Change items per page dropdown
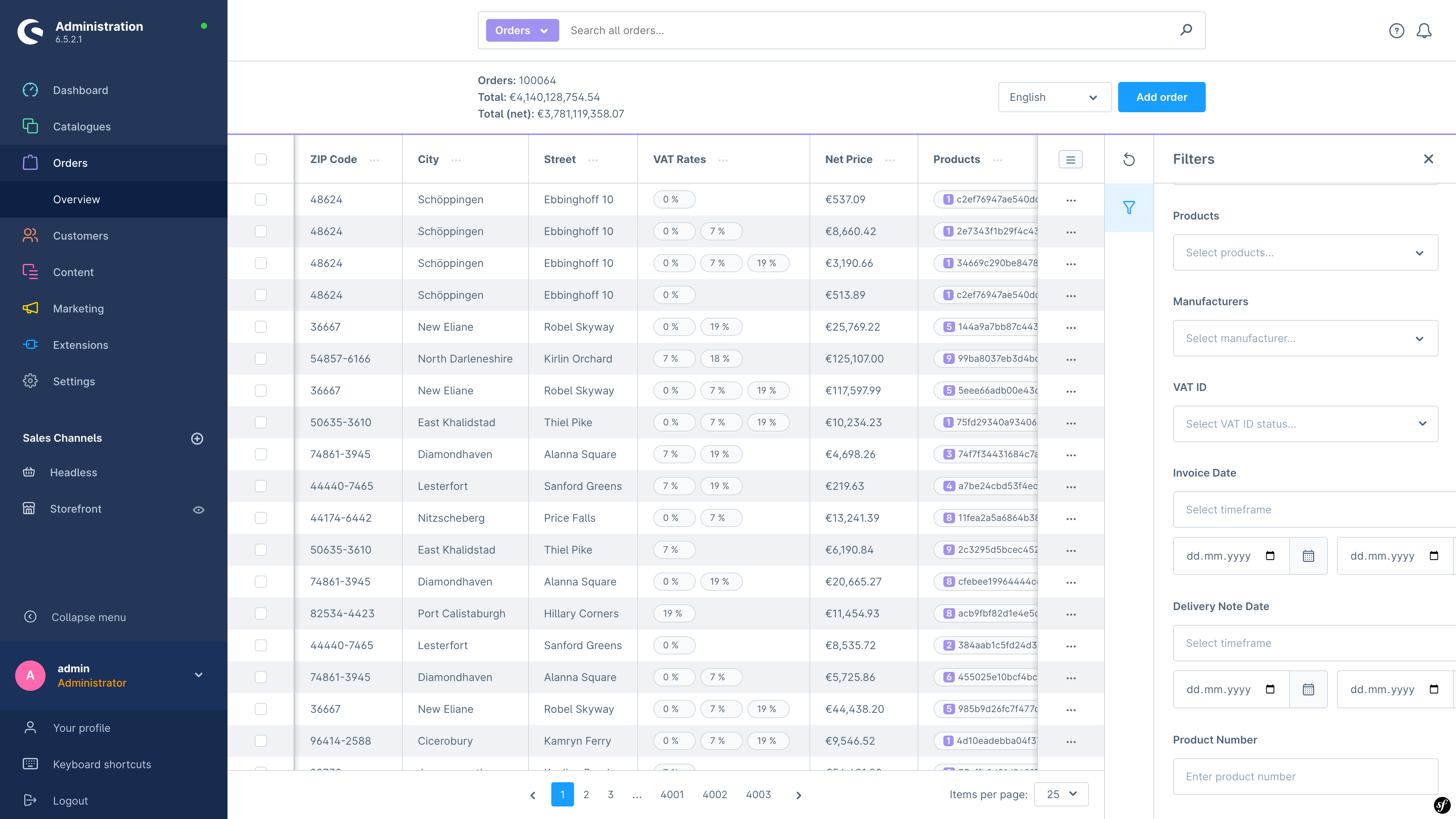The width and height of the screenshot is (1456, 819). tap(1061, 795)
